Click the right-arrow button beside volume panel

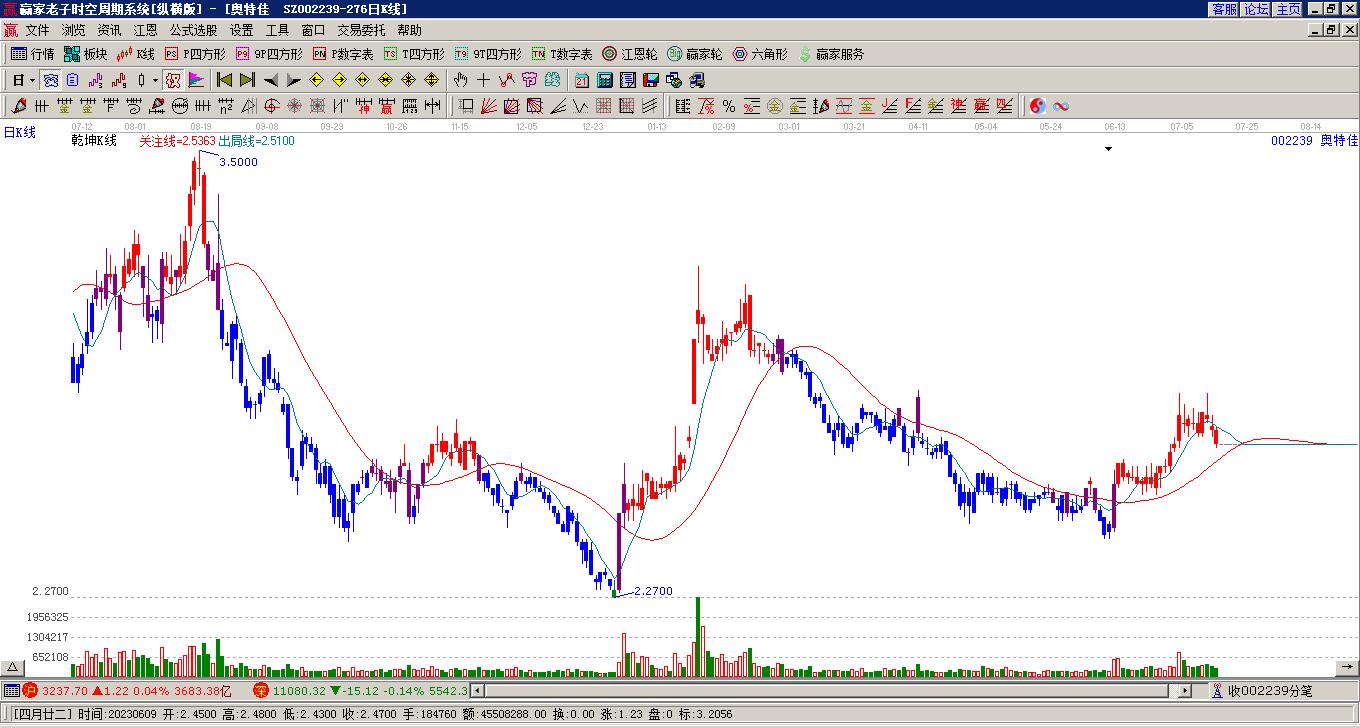[x=1347, y=667]
